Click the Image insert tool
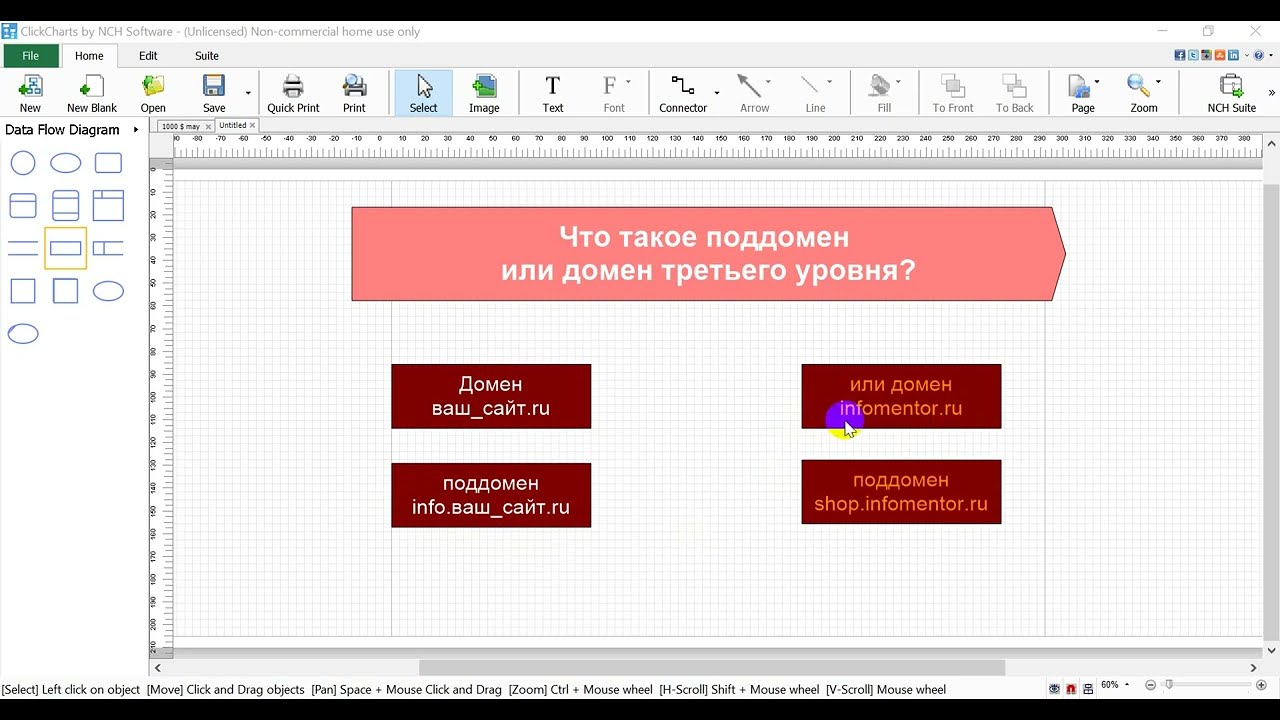 [484, 87]
